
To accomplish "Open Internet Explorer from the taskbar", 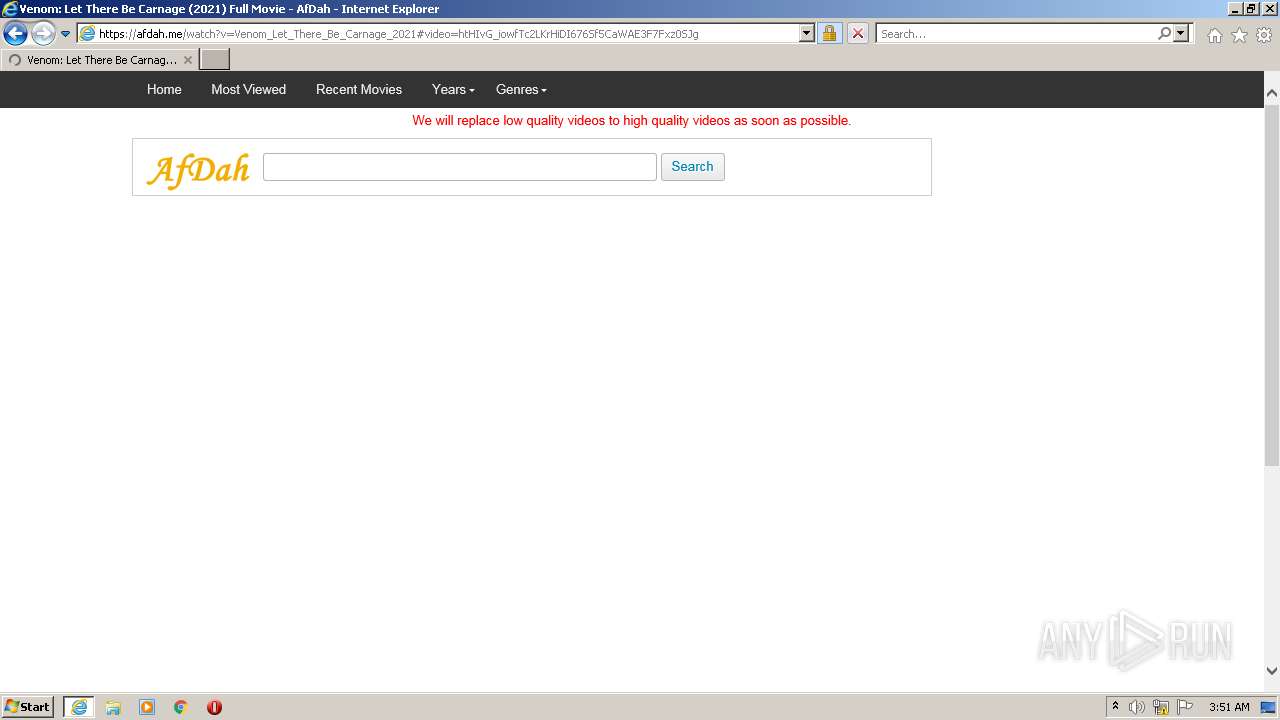I will point(79,707).
